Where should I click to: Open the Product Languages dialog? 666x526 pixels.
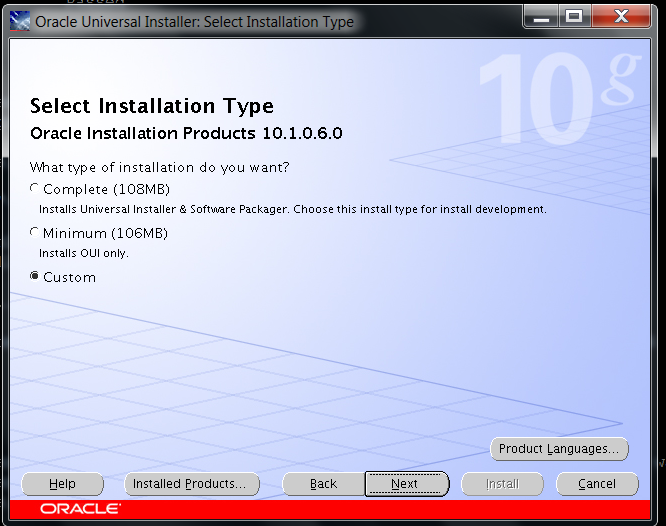coord(559,449)
